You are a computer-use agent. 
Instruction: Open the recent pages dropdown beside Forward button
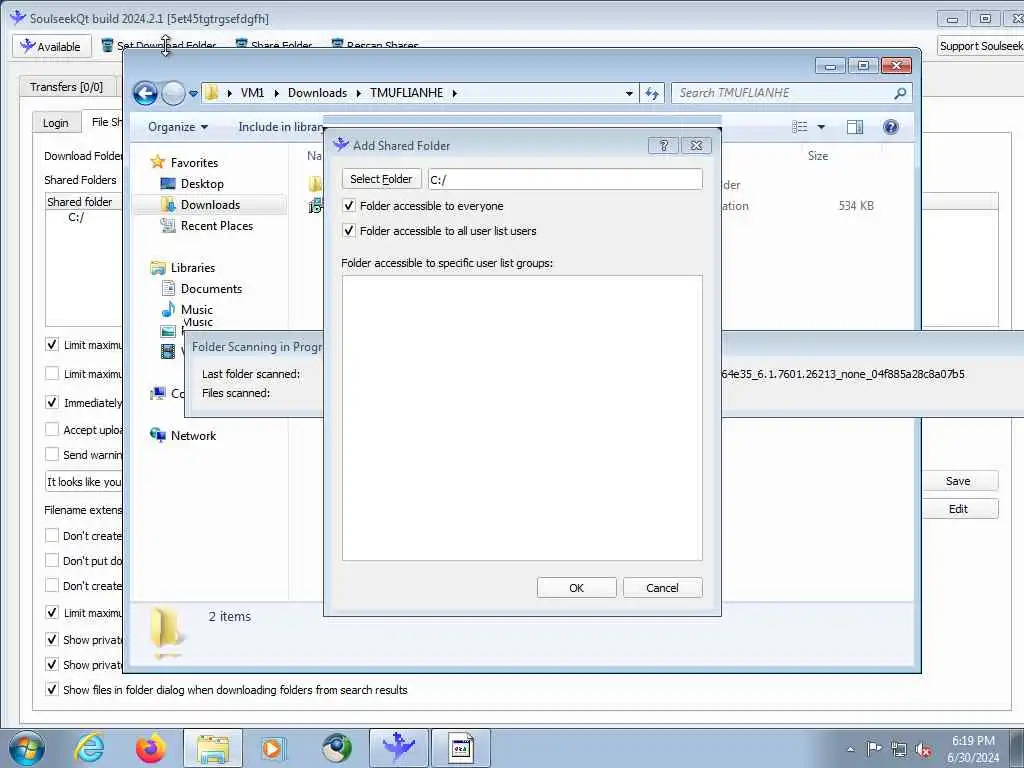[x=193, y=93]
